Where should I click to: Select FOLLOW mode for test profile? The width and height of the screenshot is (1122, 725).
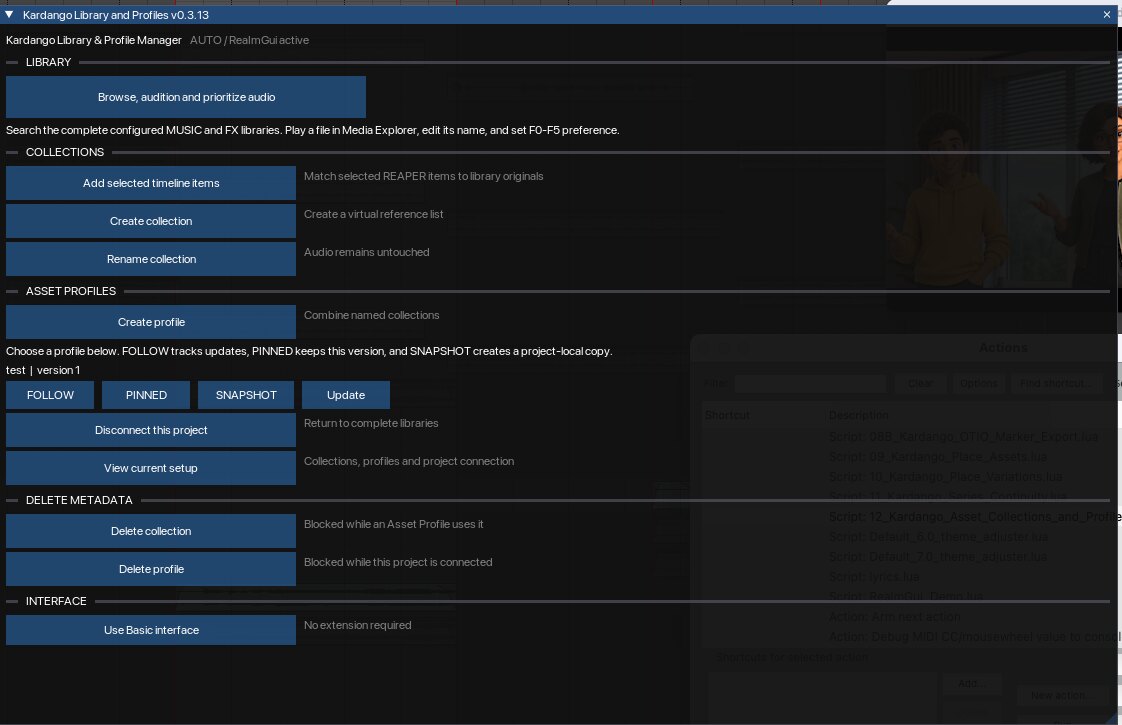tap(50, 395)
